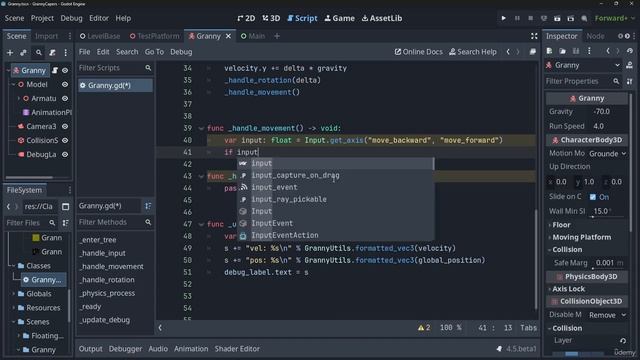
Task: Toggle split mode in the FileSystem dock
Action: pyautogui.click(x=65, y=207)
